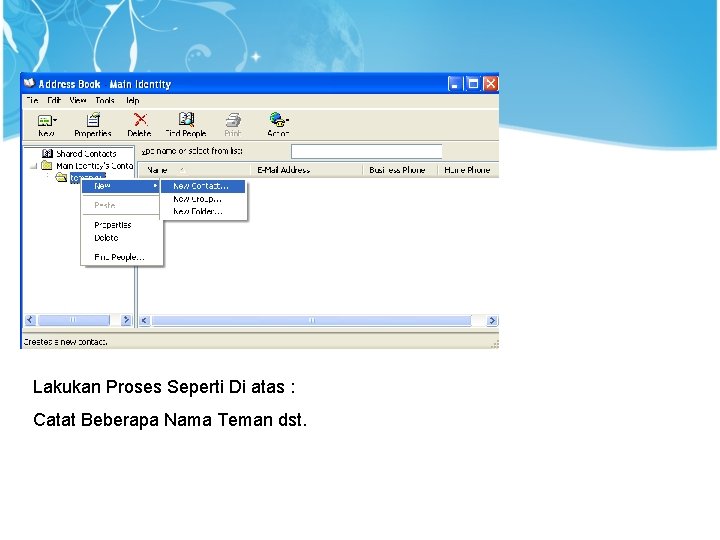This screenshot has width=720, height=540.
Task: Click the type name search field
Action: (366, 151)
